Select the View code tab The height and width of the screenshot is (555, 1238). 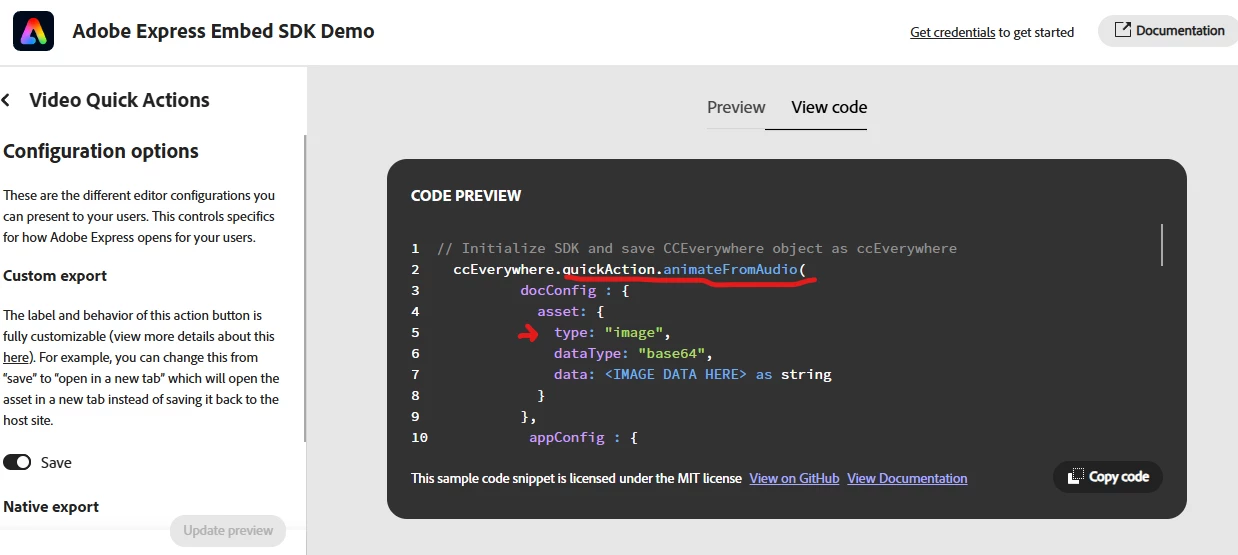click(829, 107)
